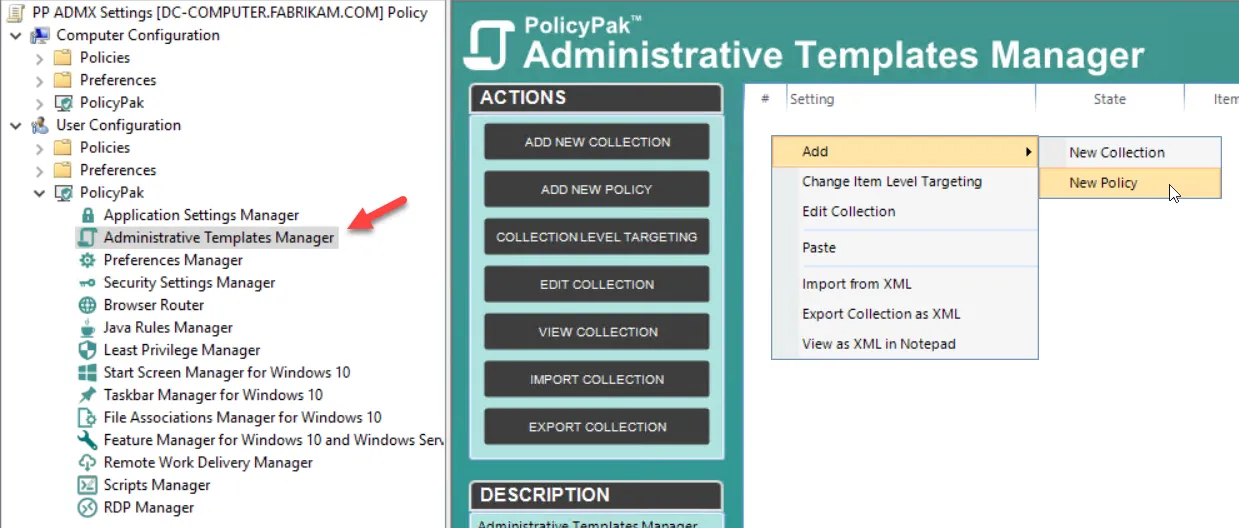The width and height of the screenshot is (1239, 528).
Task: Click the ADD NEW COLLECTION button
Action: tap(597, 142)
